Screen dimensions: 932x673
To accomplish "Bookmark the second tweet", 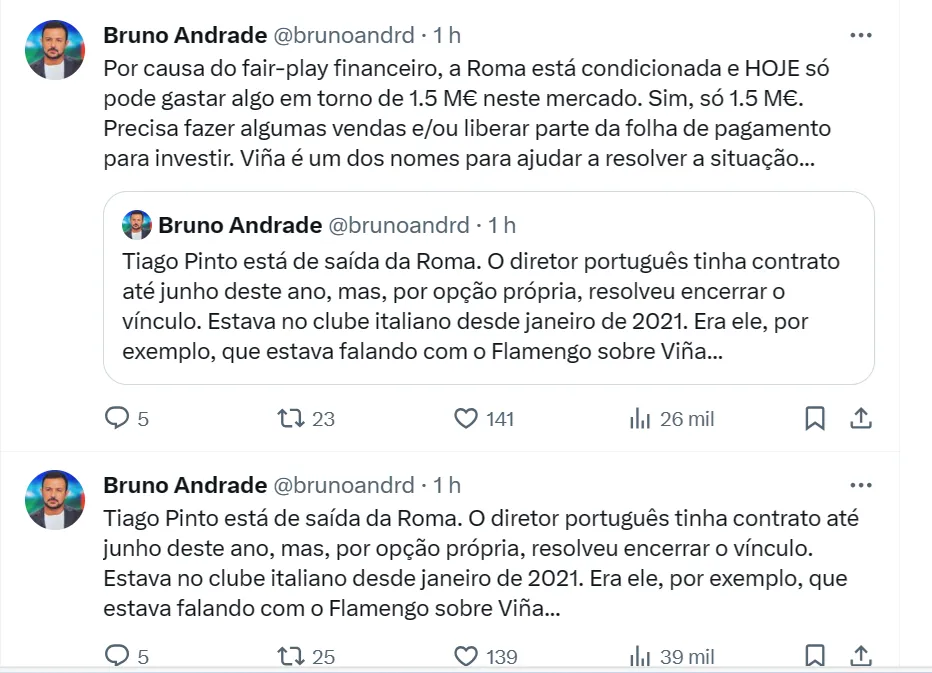I will click(x=815, y=656).
